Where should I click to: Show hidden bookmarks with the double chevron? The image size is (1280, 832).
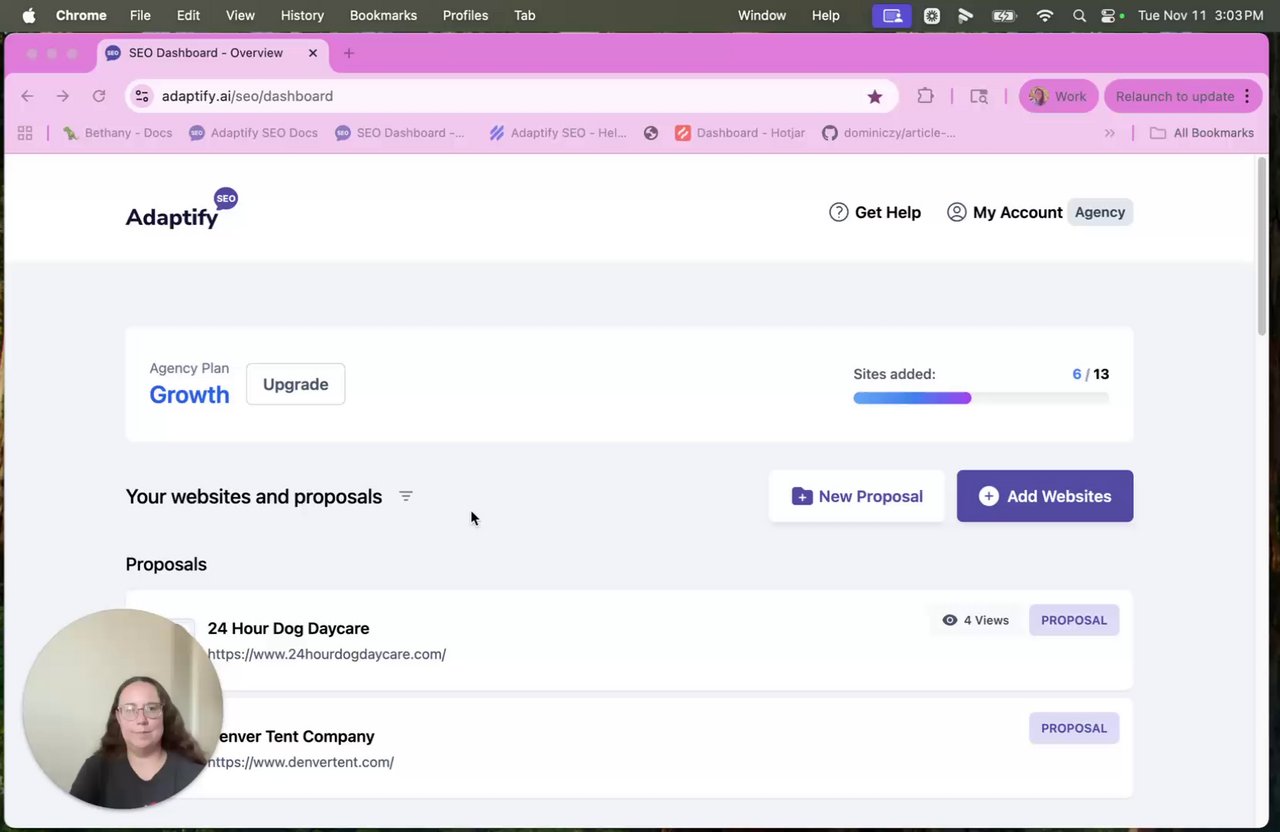(x=1109, y=133)
